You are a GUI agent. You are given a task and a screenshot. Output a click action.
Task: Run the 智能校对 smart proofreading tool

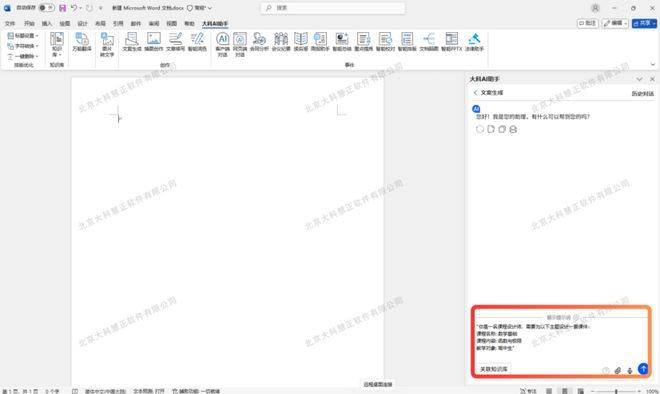385,42
